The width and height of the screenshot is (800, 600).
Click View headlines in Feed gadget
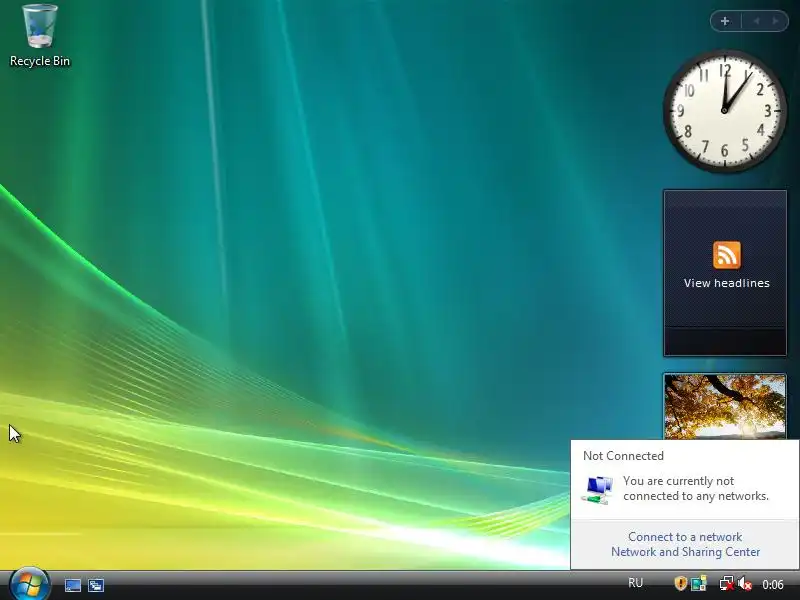(x=727, y=283)
